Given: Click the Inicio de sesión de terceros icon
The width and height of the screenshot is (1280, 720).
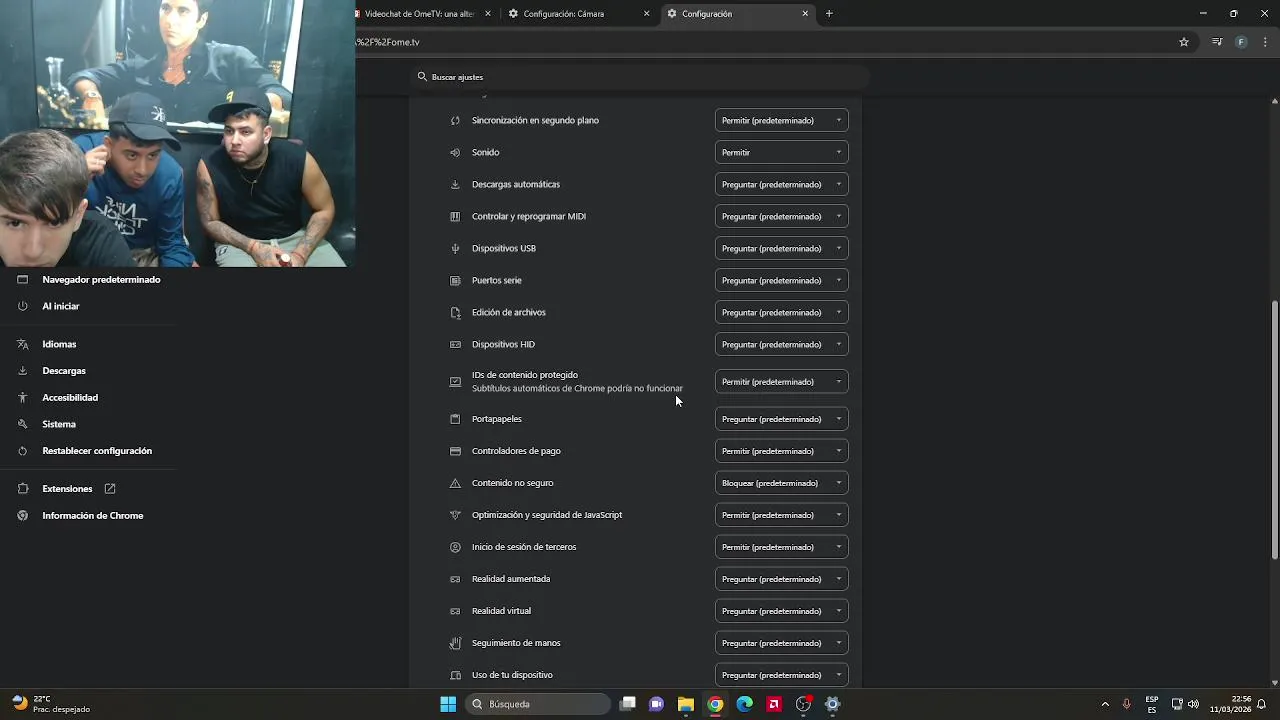Looking at the screenshot, I should (x=455, y=547).
